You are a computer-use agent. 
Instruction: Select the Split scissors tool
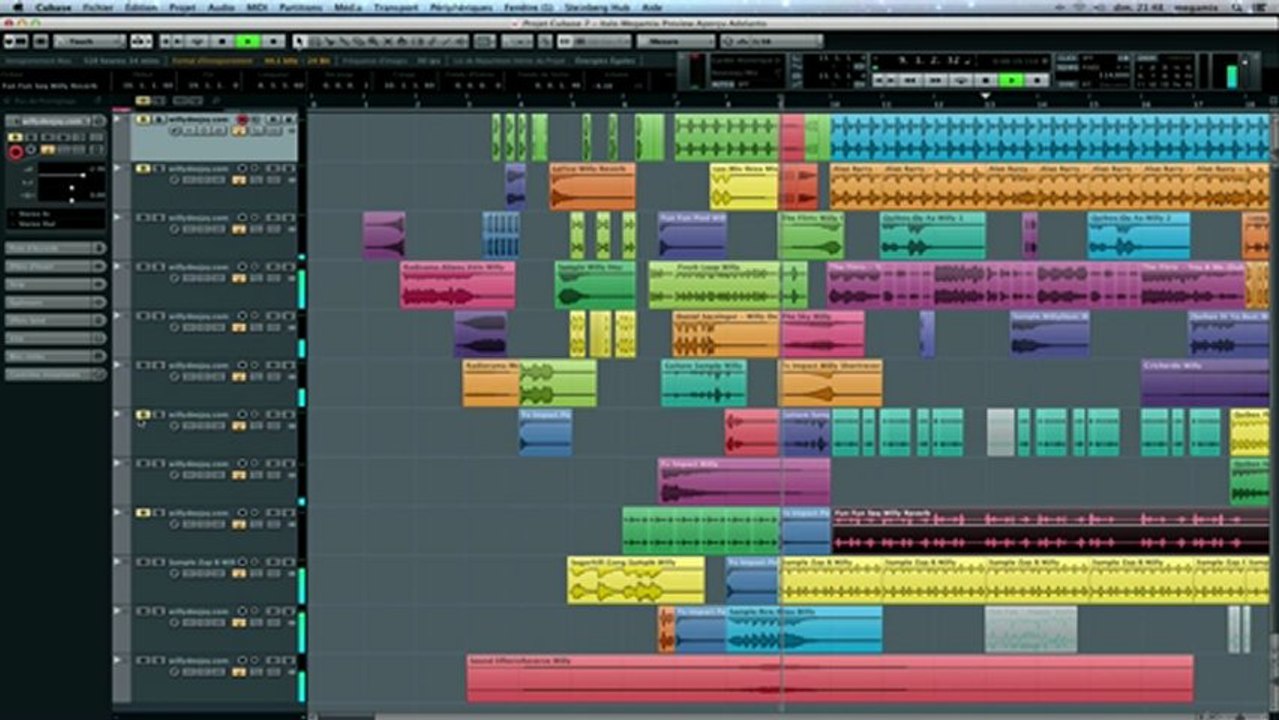[x=330, y=42]
